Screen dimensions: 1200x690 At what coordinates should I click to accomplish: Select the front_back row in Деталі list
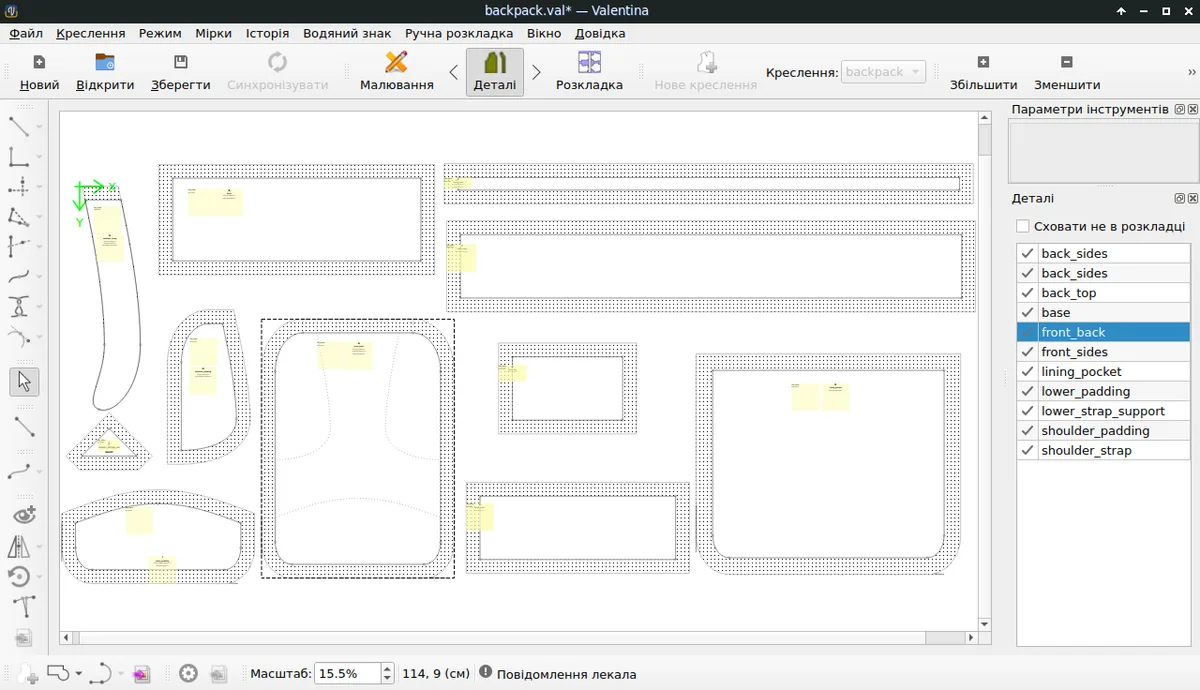pos(1103,332)
